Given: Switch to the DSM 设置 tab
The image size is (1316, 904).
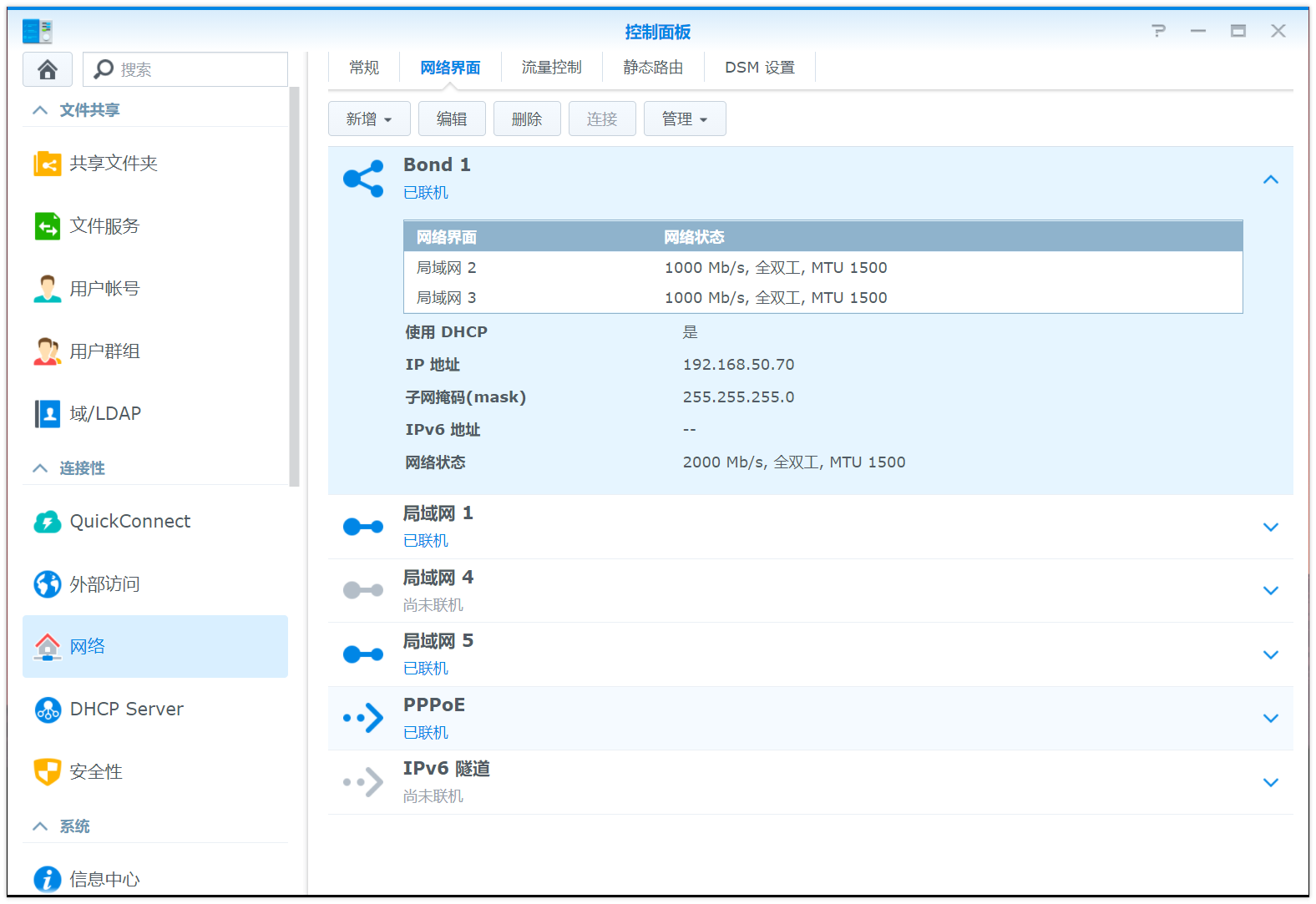Looking at the screenshot, I should [x=759, y=68].
